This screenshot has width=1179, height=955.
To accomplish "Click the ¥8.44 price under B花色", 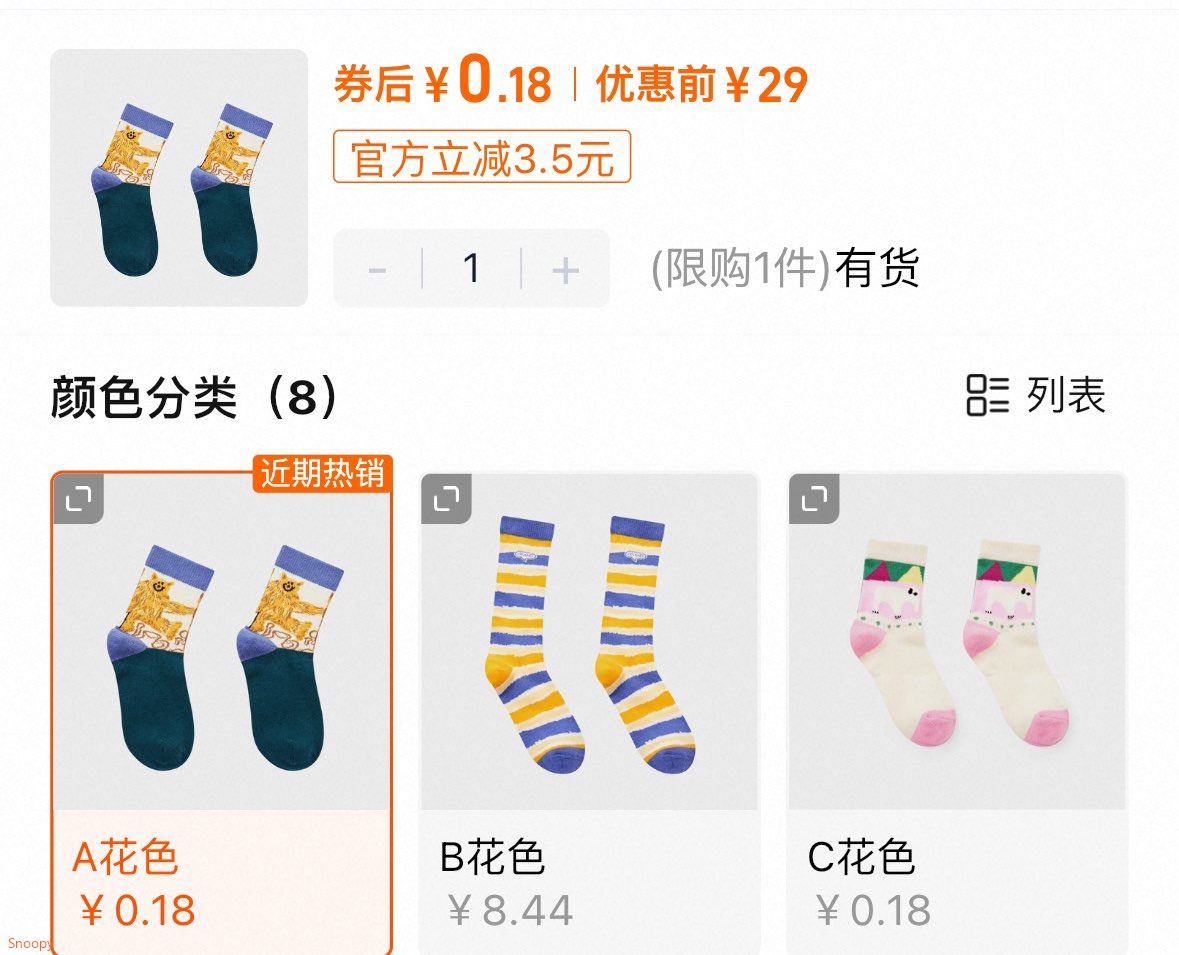I will (511, 911).
